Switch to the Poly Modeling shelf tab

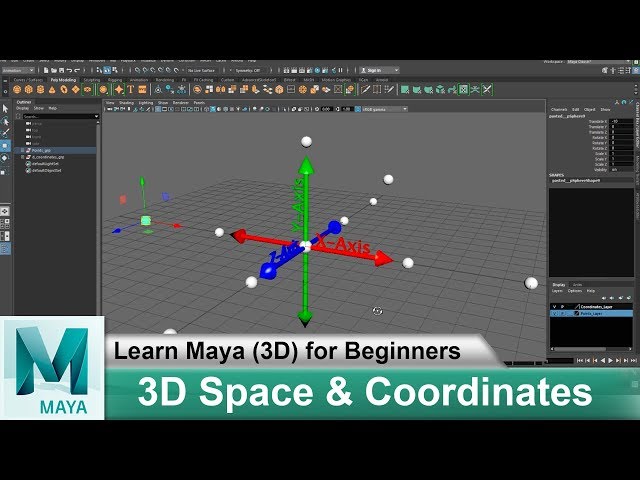(63, 80)
